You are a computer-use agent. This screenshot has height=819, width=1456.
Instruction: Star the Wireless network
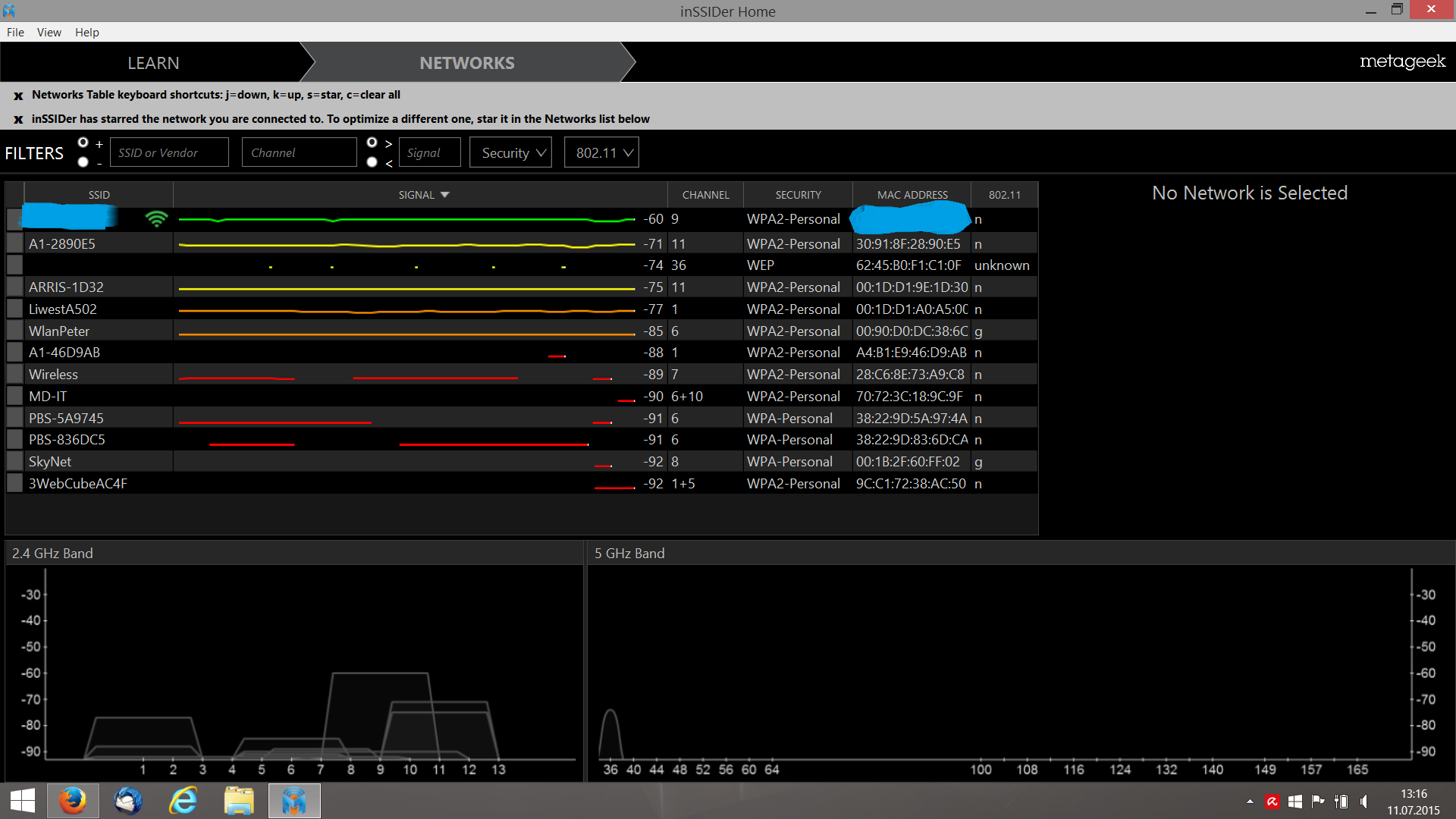(x=14, y=374)
